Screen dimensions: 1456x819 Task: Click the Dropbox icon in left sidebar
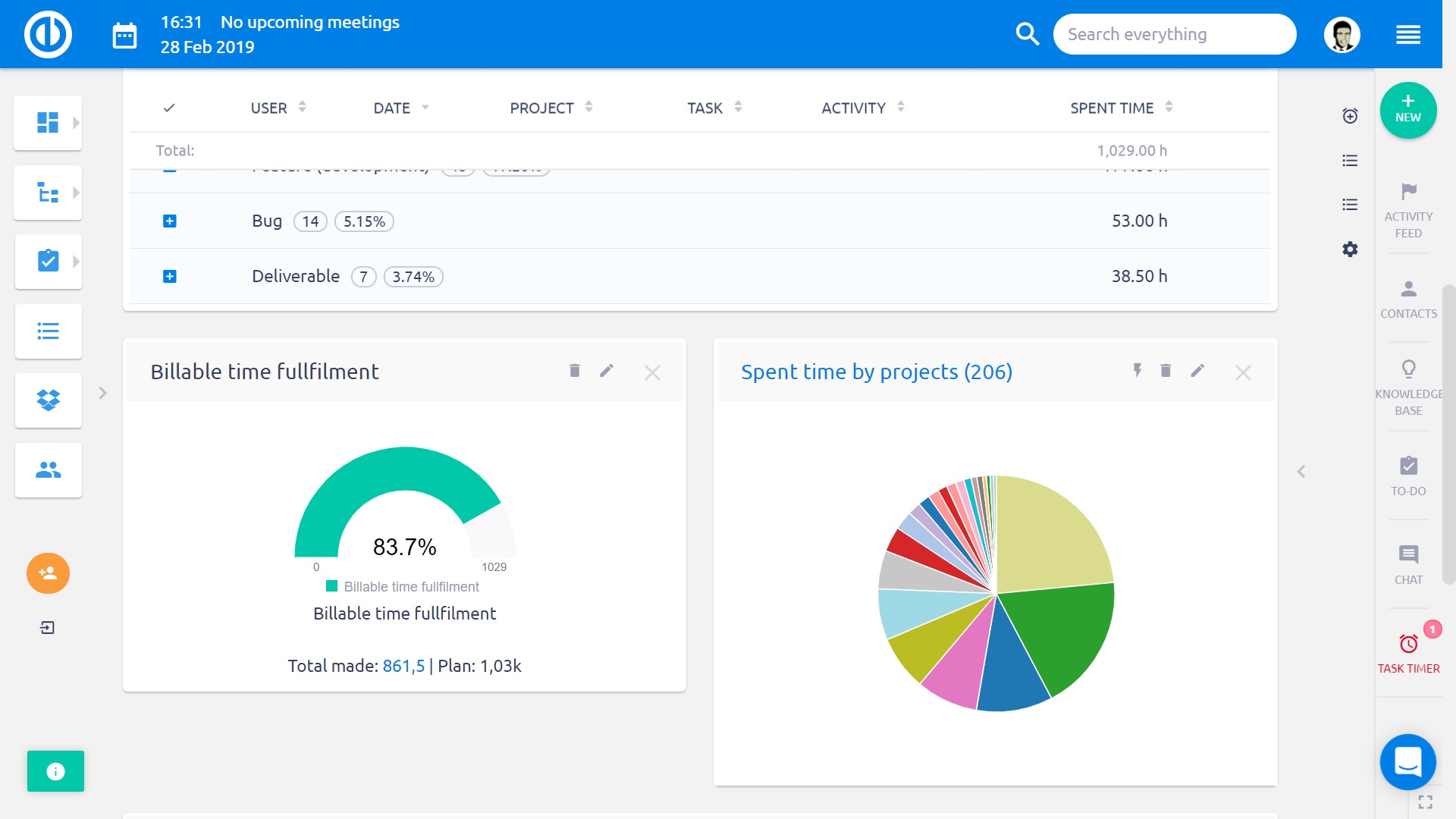tap(48, 400)
